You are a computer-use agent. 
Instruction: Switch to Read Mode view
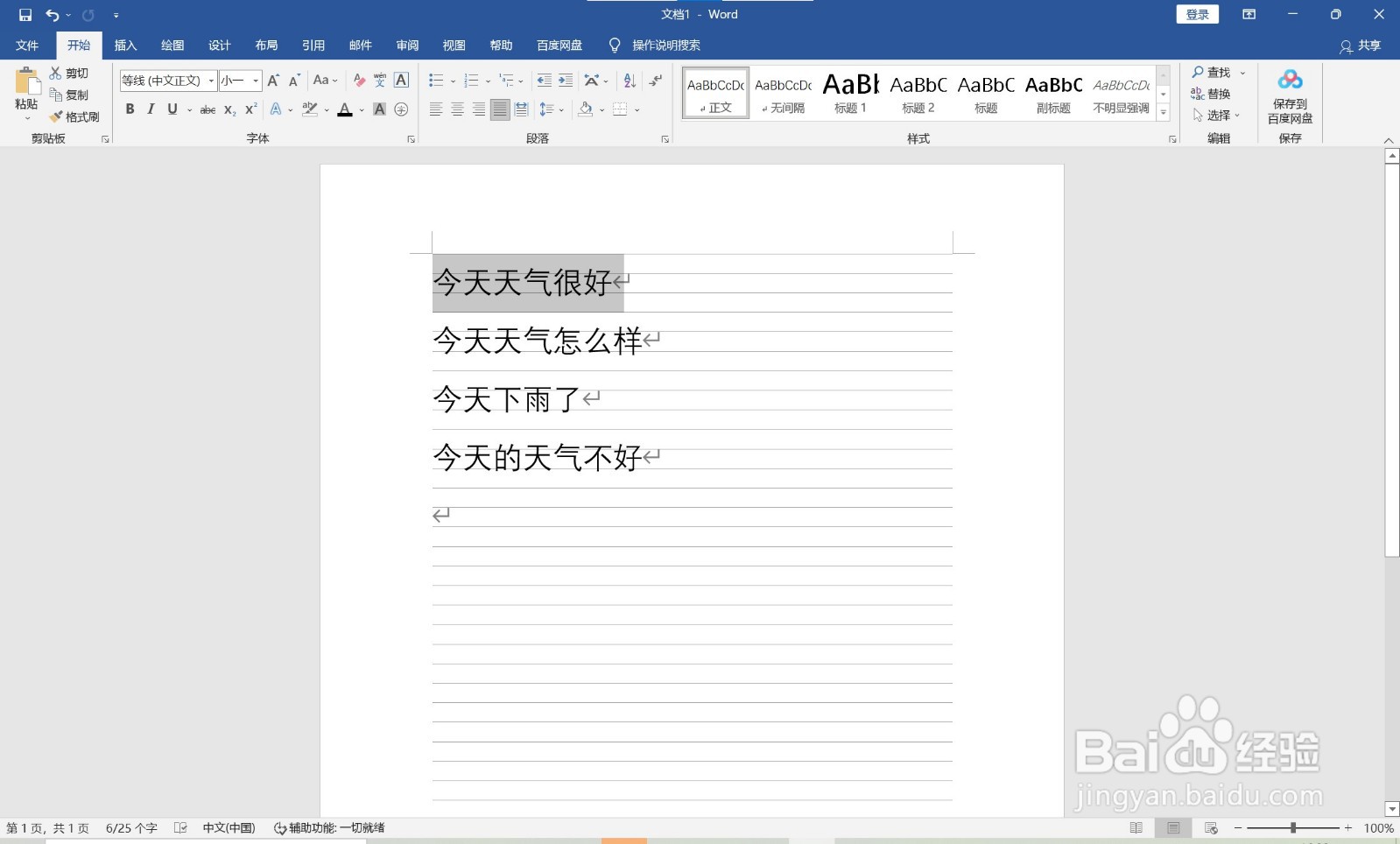(1136, 828)
